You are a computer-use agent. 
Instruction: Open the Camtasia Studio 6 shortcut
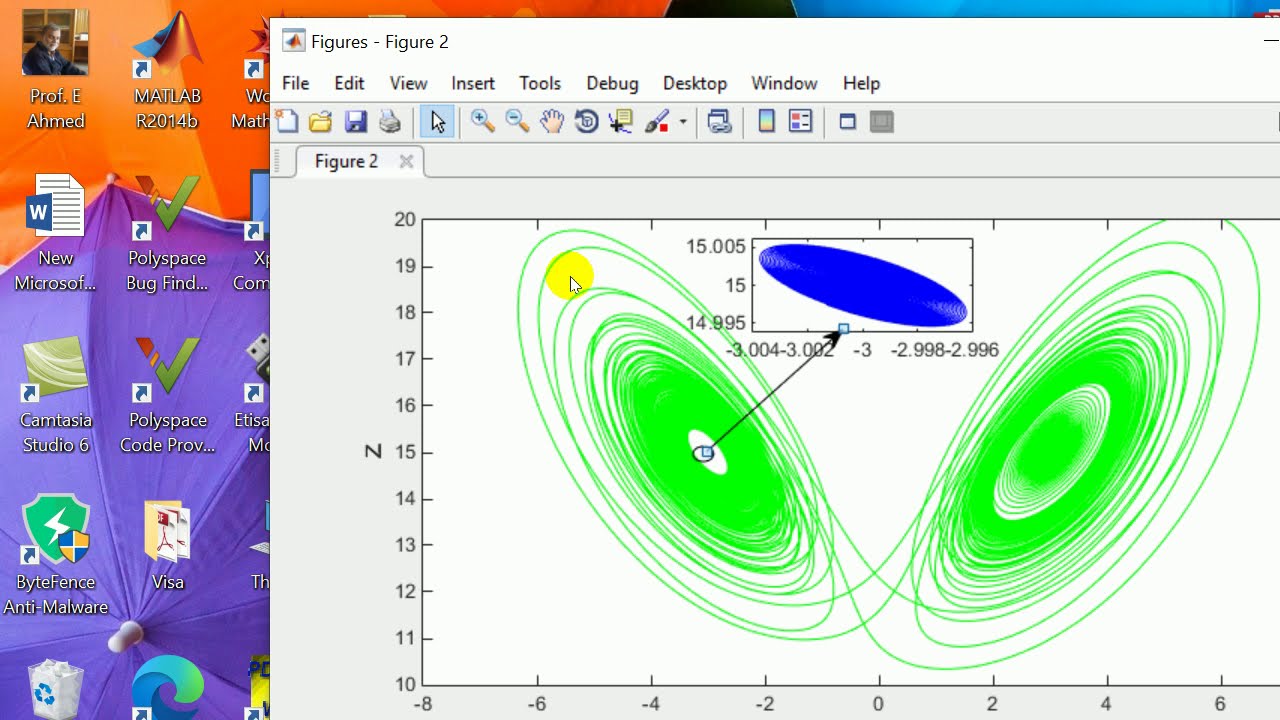tap(56, 394)
